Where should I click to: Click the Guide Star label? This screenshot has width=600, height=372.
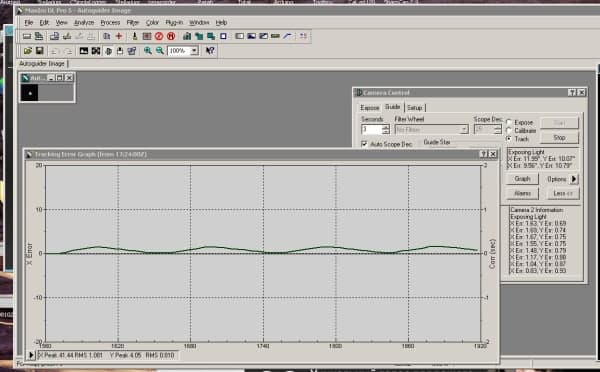point(437,142)
